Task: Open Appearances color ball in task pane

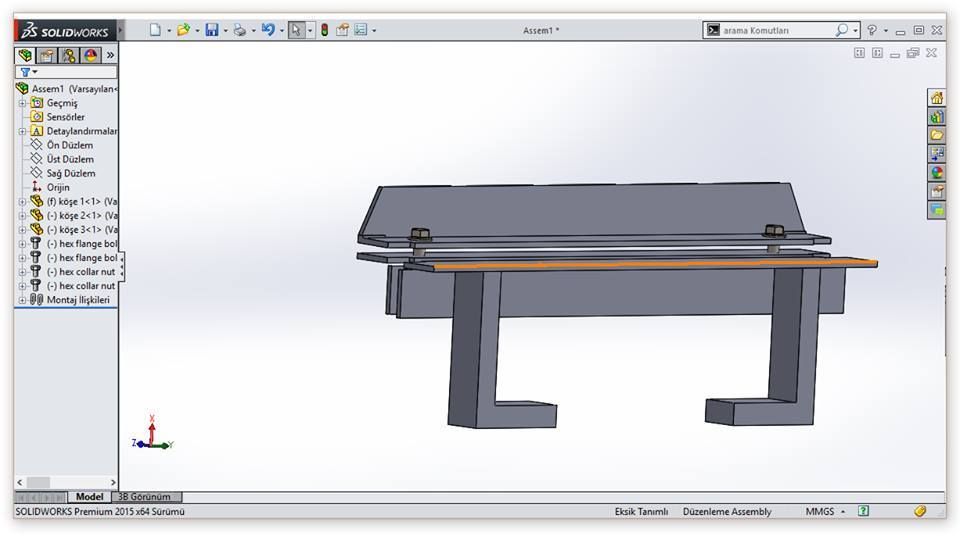Action: 937,172
